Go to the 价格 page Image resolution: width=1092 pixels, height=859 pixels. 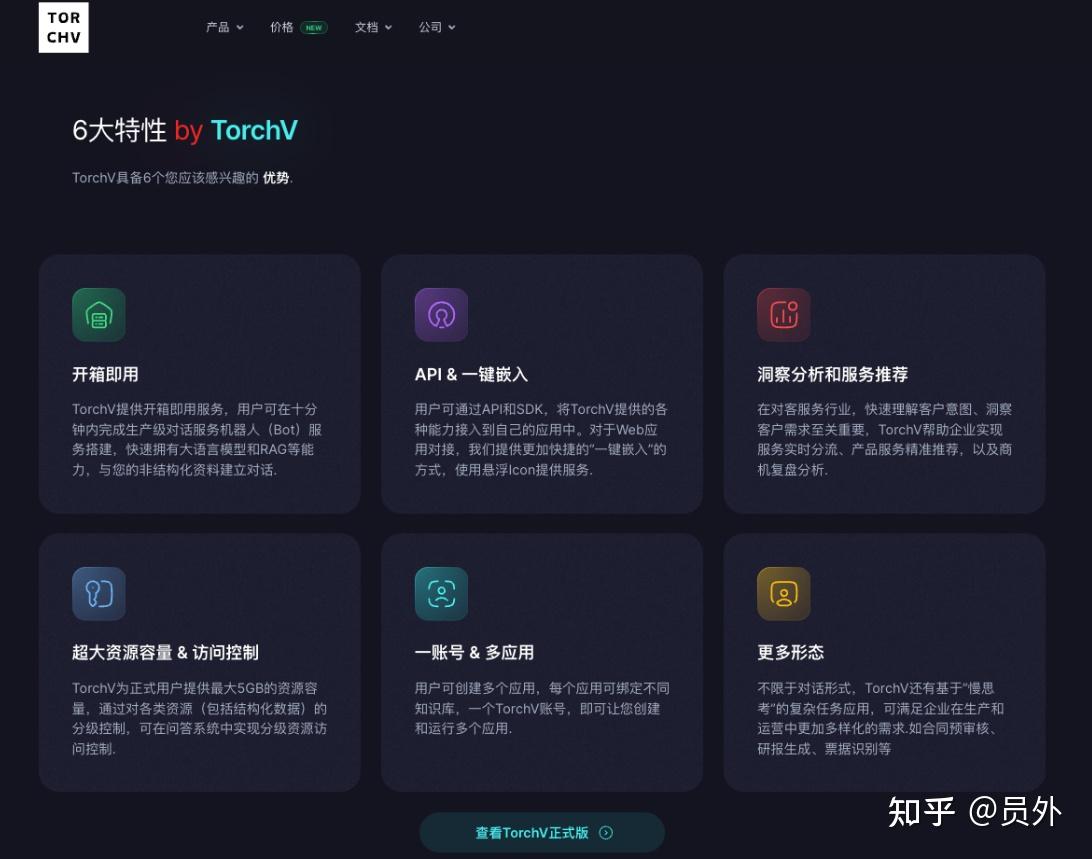[281, 27]
